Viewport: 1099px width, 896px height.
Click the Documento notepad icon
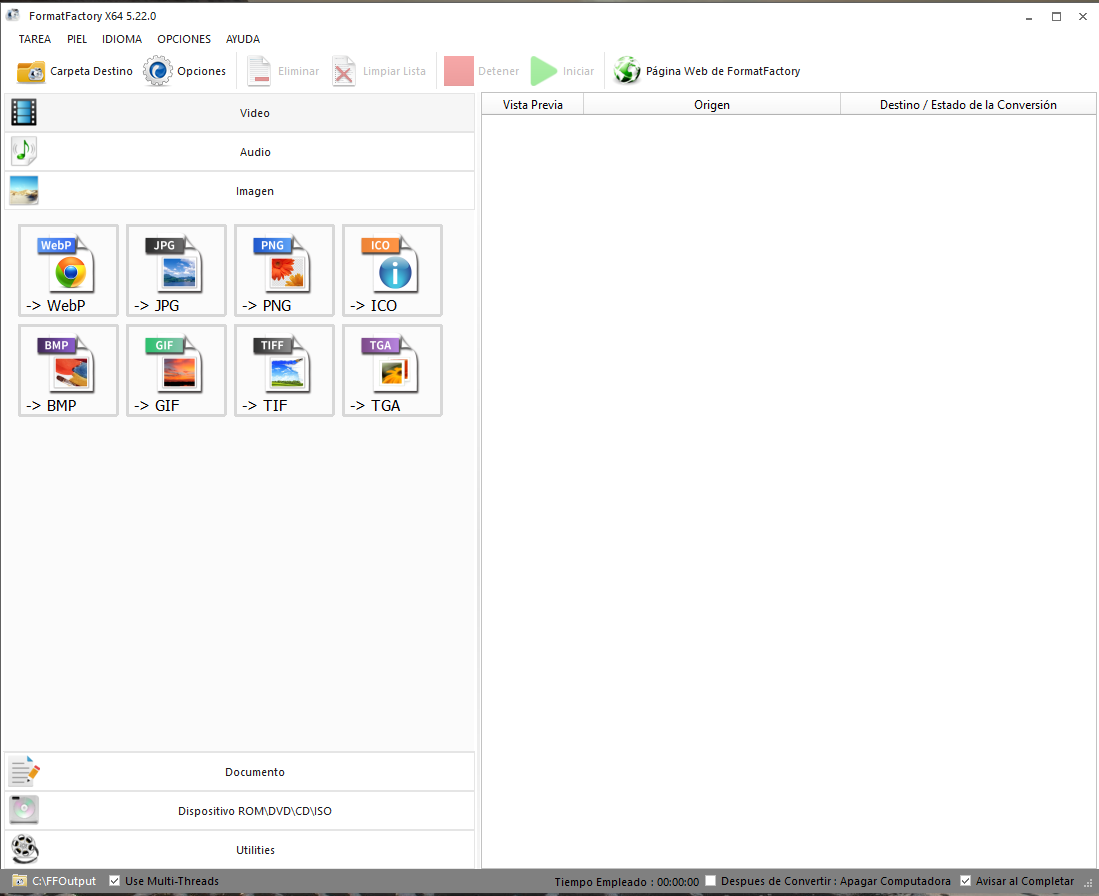[25, 771]
